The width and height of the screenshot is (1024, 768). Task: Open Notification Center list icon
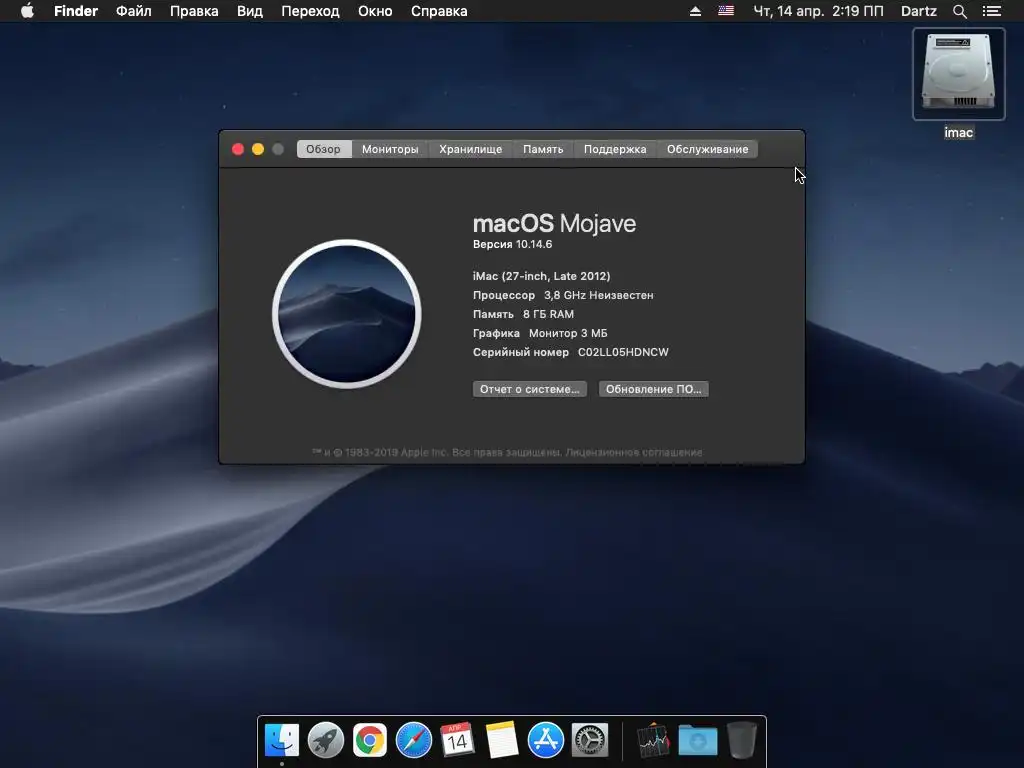991,11
